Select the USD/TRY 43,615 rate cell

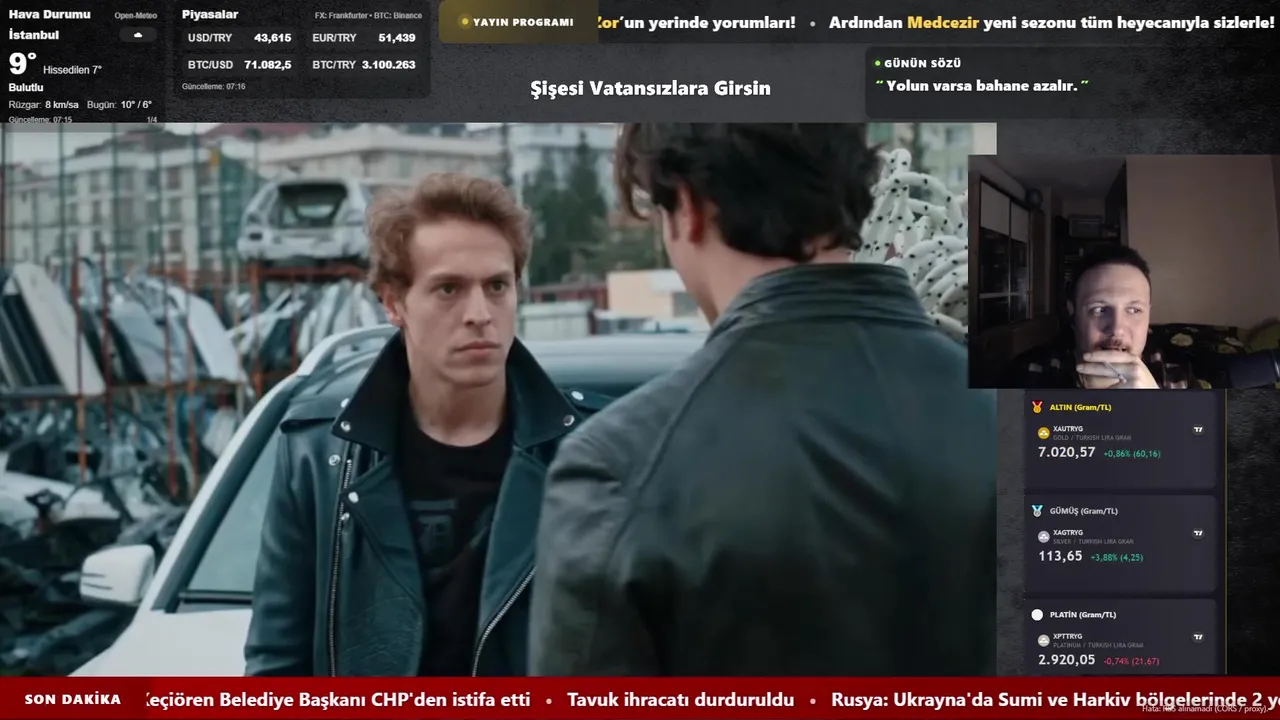tap(239, 38)
